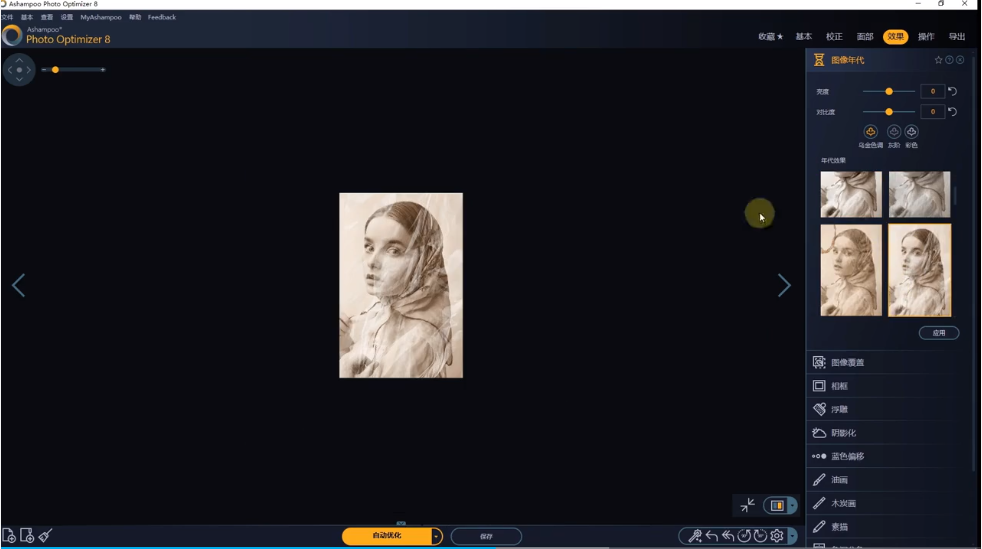The height and width of the screenshot is (549, 982).
Task: Open the gear settings icon in bottom toolbar
Action: point(777,536)
